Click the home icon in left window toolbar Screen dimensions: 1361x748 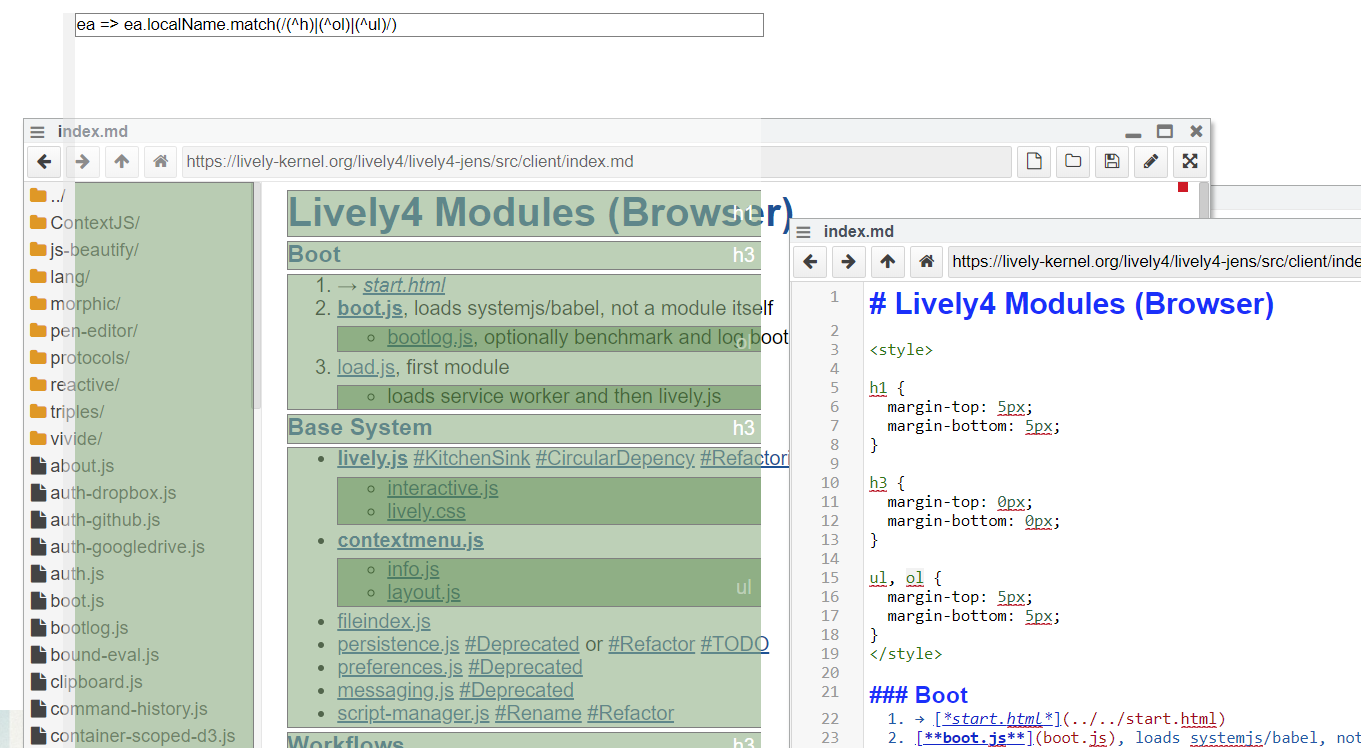pyautogui.click(x=160, y=161)
